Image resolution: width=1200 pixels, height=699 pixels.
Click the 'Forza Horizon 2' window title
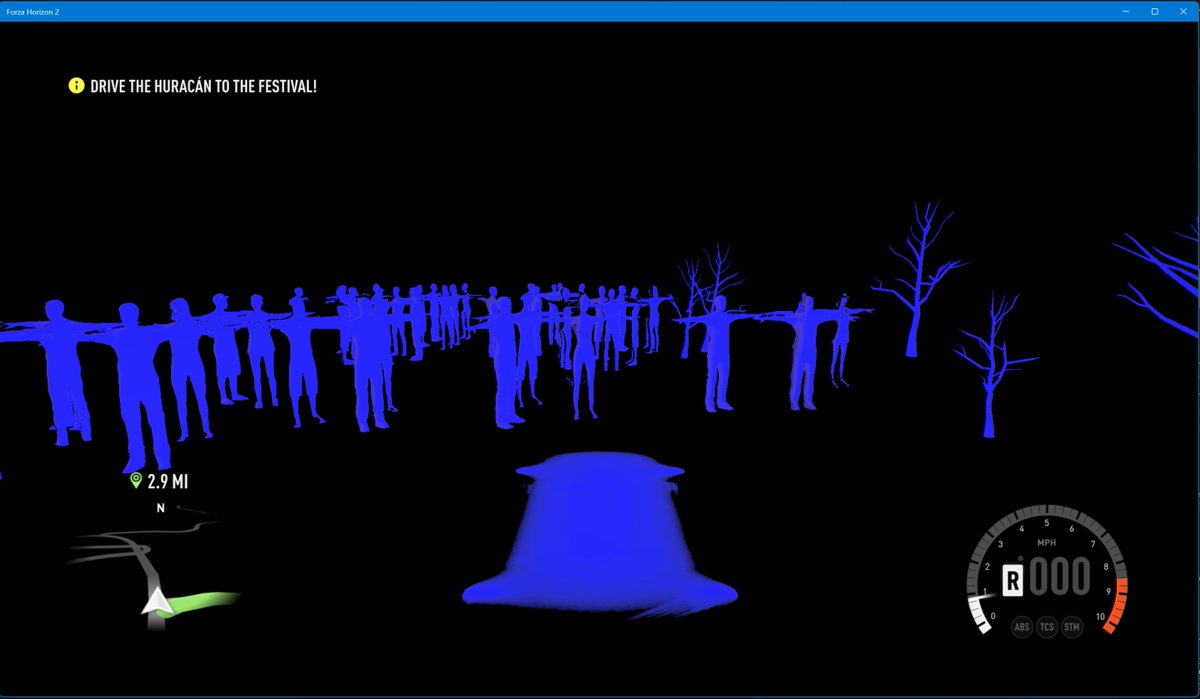pyautogui.click(x=35, y=11)
